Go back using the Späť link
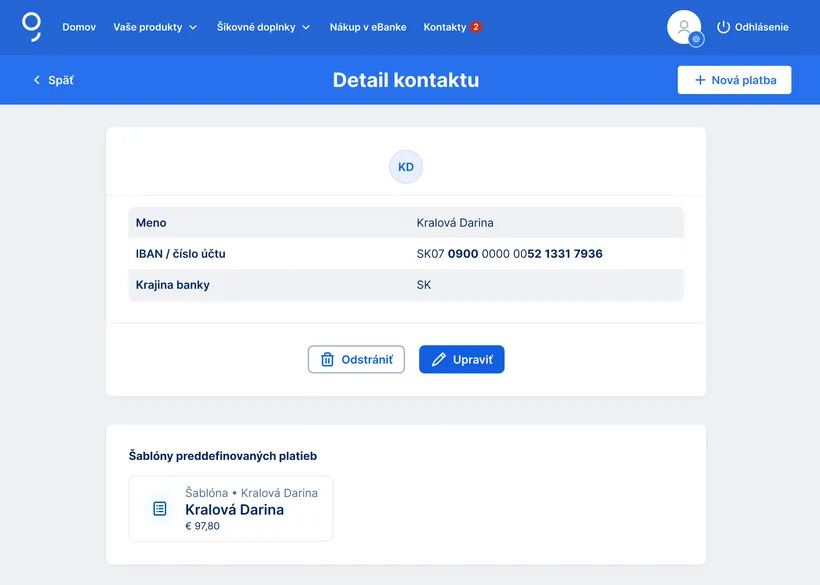 click(x=54, y=80)
